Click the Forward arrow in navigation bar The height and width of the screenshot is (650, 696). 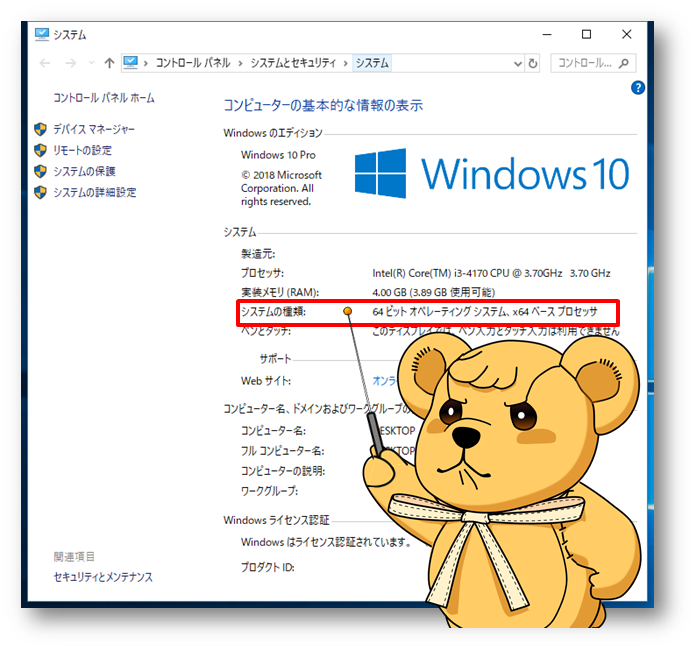point(71,63)
